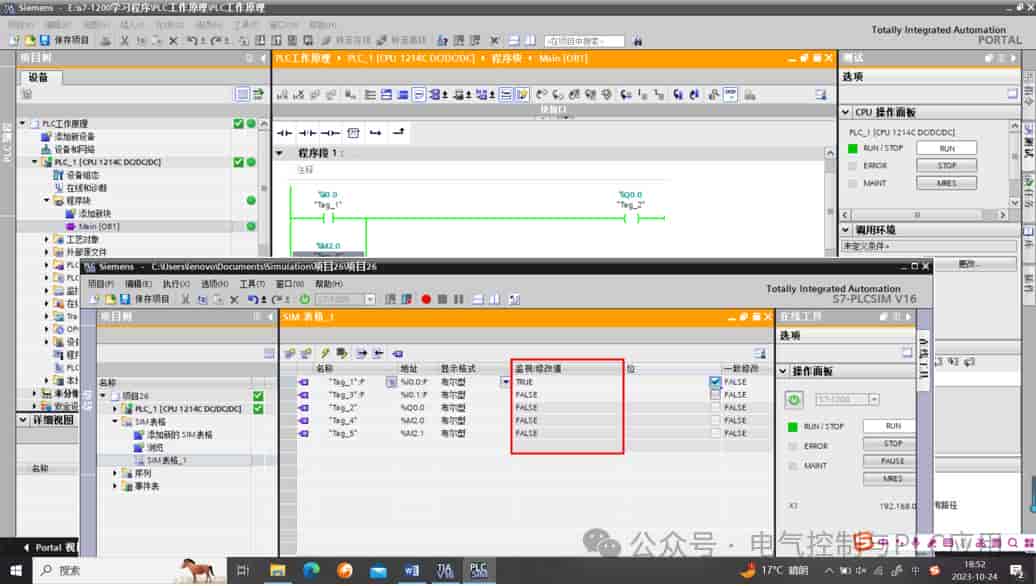Click RUN button in PLCSIM operator panel
This screenshot has width=1036, height=586.
coord(892,426)
